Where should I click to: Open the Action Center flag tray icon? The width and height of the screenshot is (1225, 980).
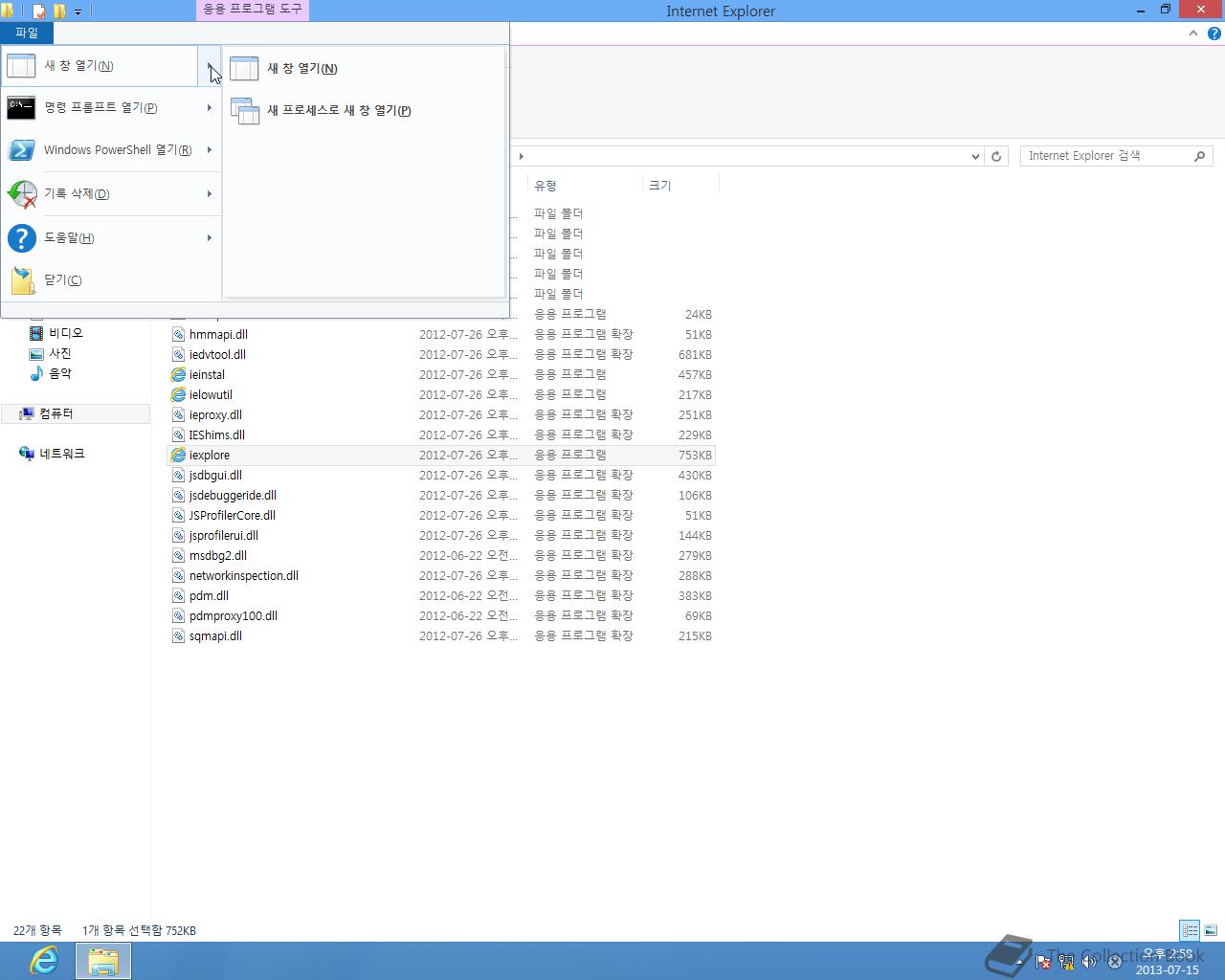tap(1042, 962)
